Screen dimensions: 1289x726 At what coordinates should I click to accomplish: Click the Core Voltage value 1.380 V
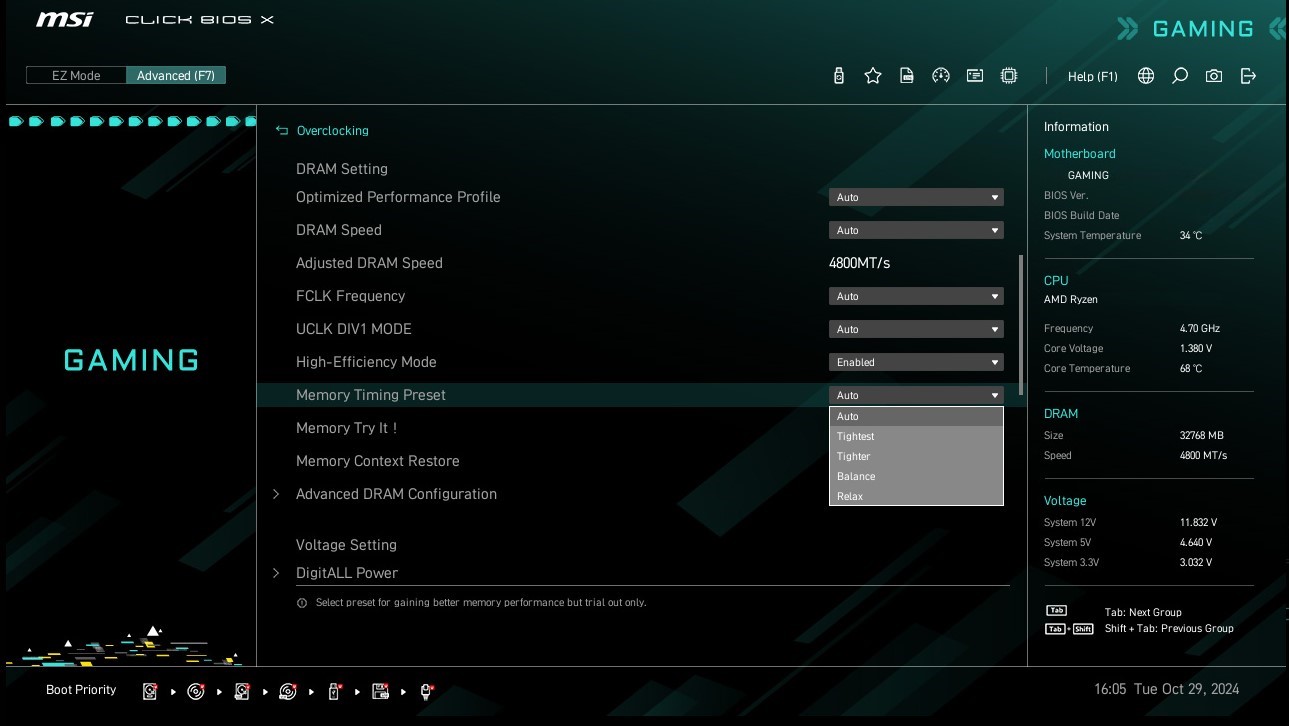(x=1196, y=349)
